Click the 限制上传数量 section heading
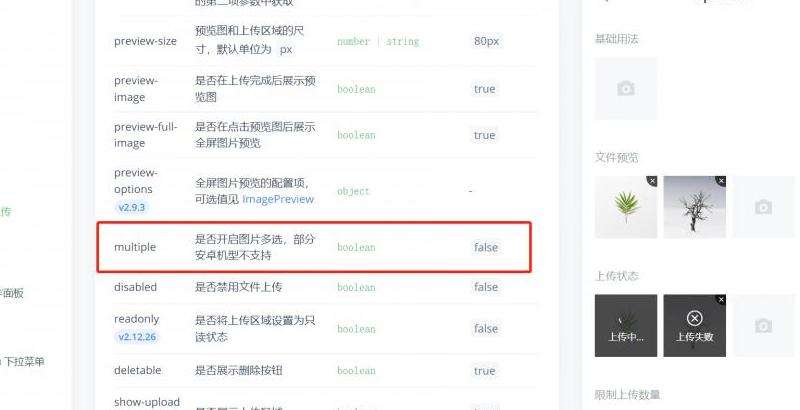This screenshot has height=410, width=800. pos(627,395)
